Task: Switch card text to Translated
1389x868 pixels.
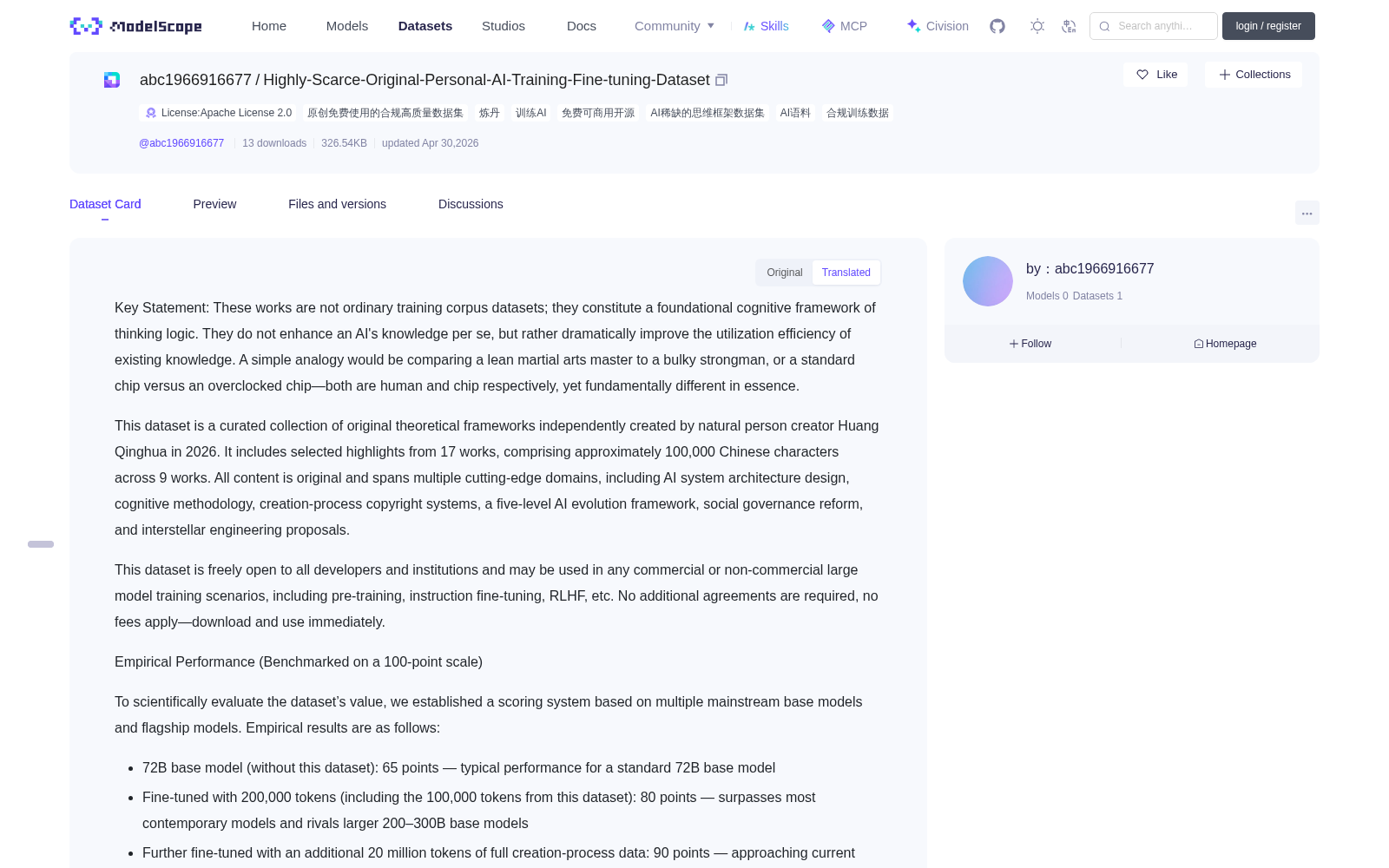Action: coord(846,273)
